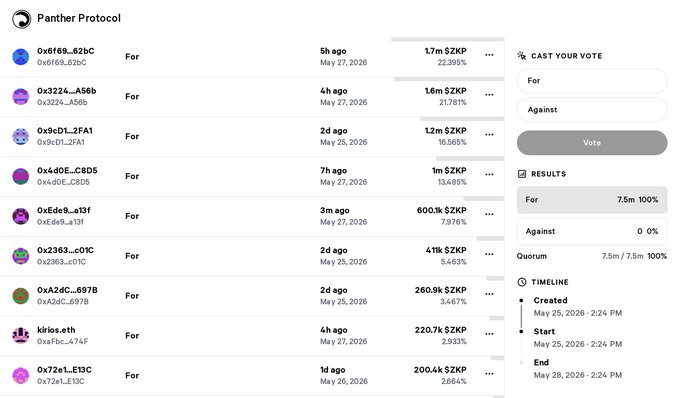Click the Against result row showing 0%
Screen dimensions: 680x398
pyautogui.click(x=592, y=231)
